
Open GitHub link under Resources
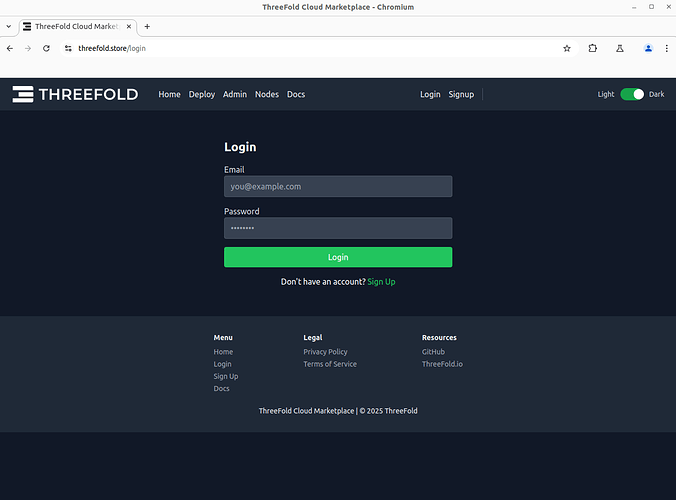[x=433, y=352]
